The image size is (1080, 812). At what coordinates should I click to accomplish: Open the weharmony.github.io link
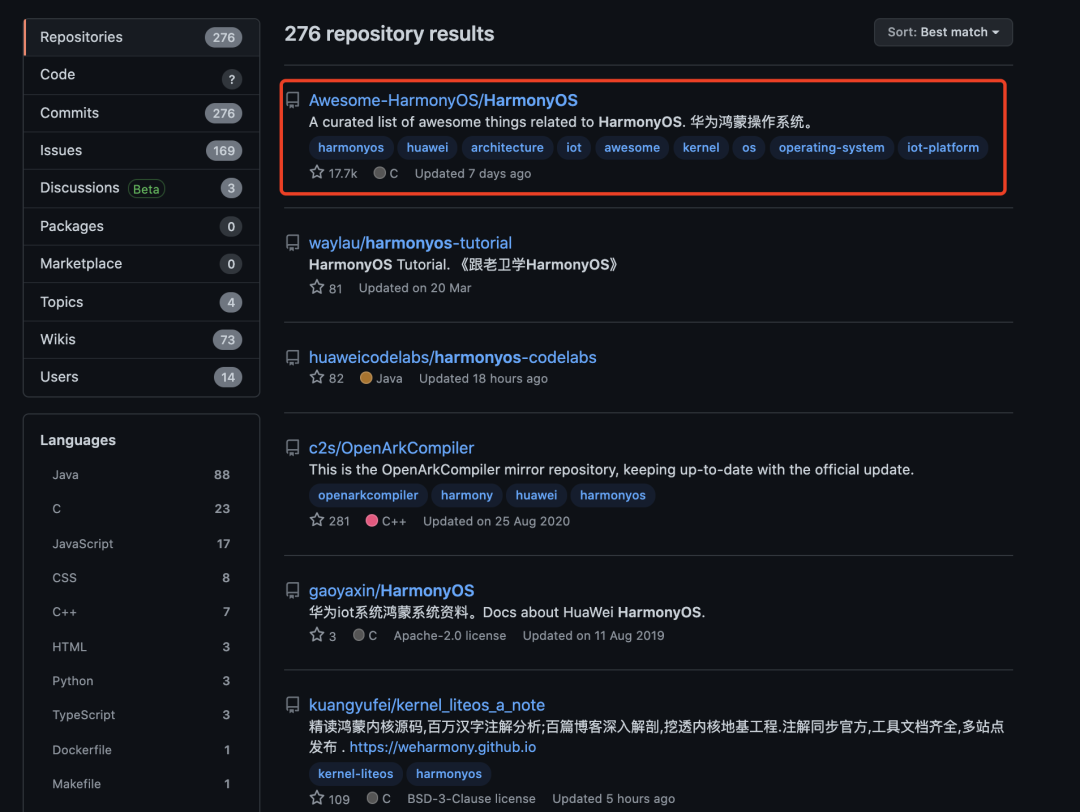(442, 747)
